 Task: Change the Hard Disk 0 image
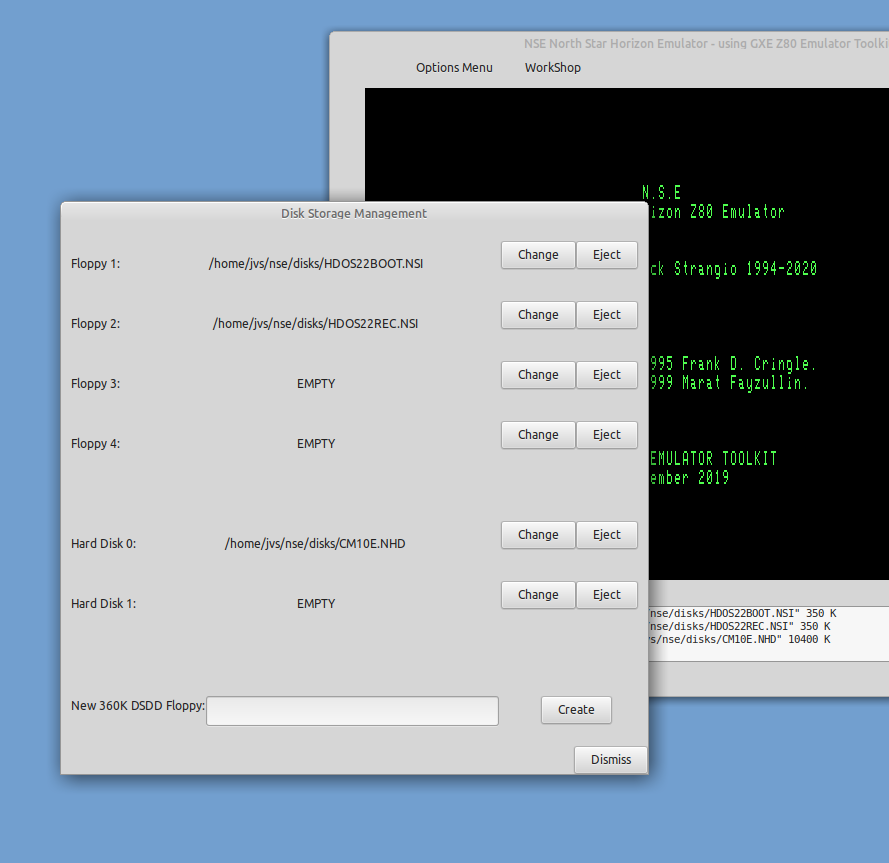point(538,535)
